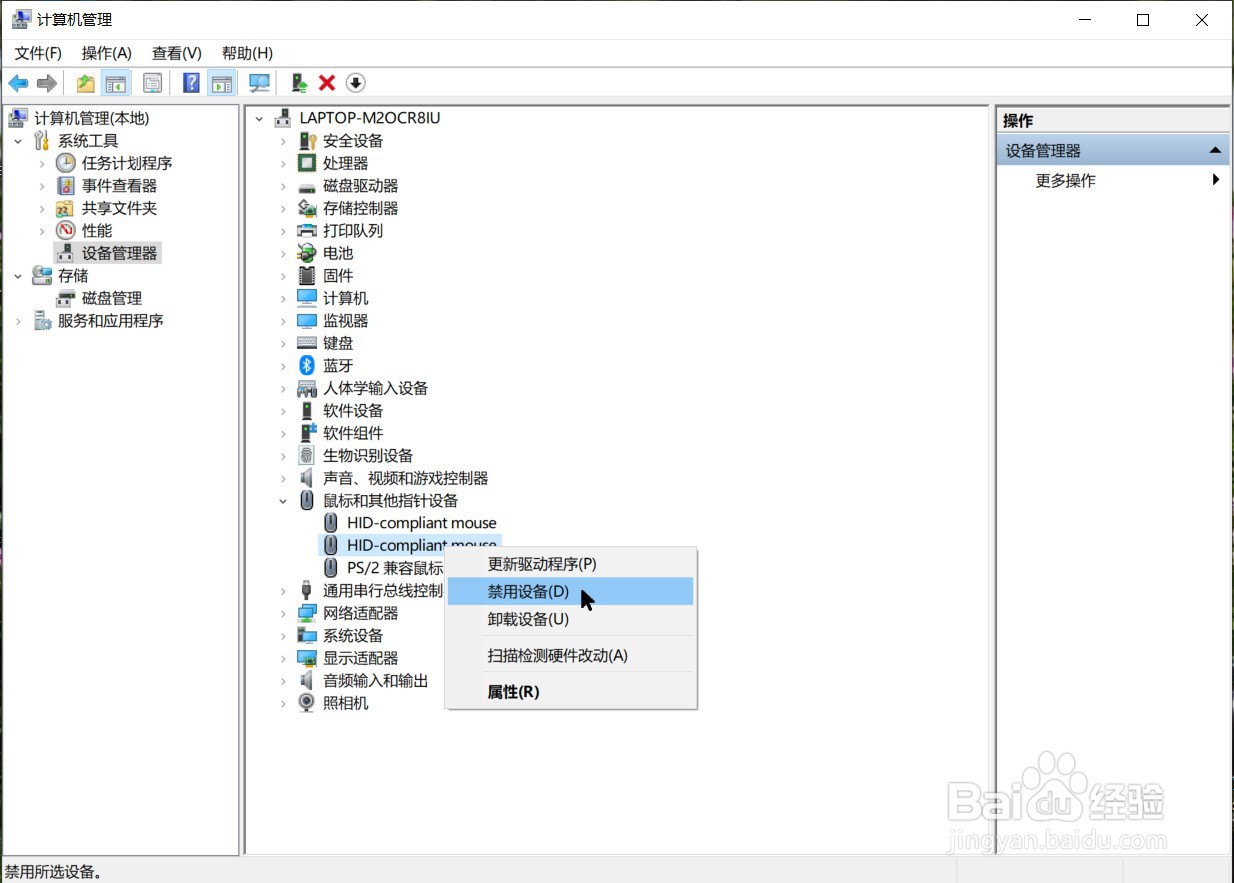
Task: Click the keyboard icon beside 键盘
Action: tap(307, 343)
